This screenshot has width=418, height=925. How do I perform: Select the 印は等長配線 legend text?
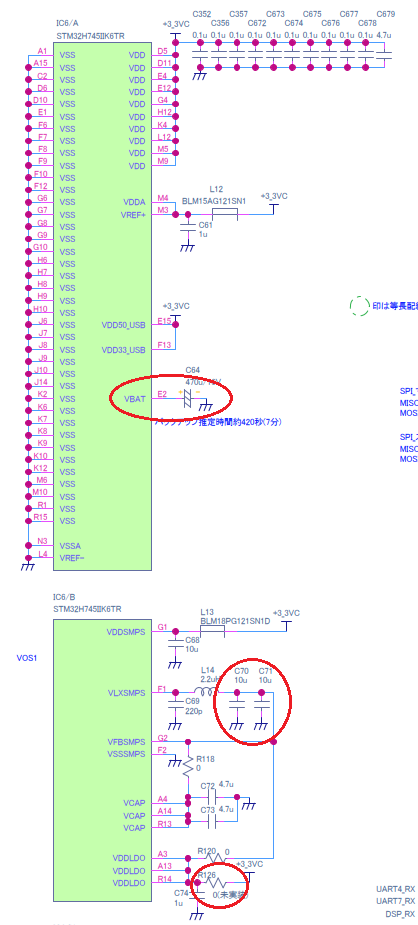[395, 307]
